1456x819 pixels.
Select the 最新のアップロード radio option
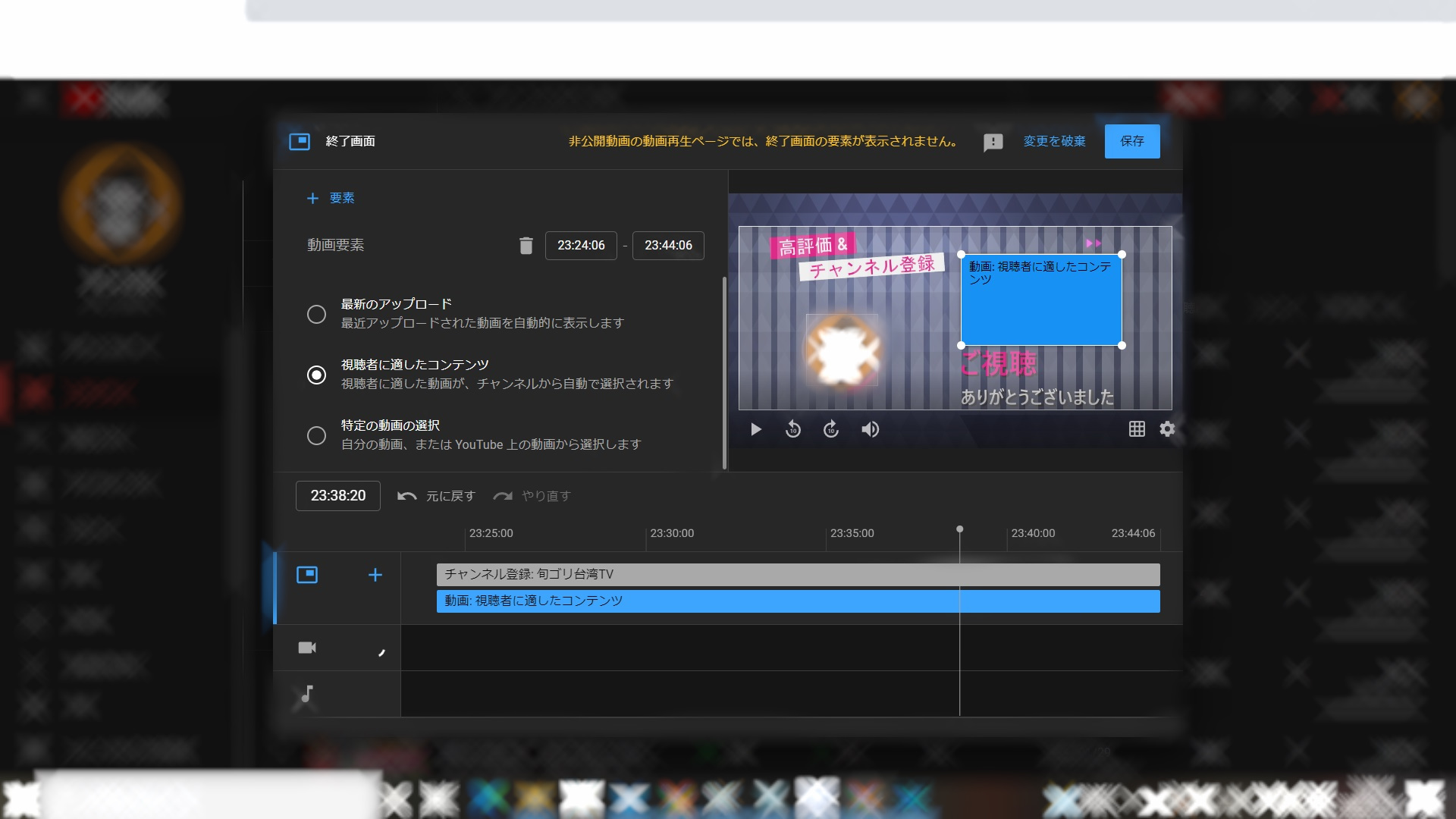316,314
